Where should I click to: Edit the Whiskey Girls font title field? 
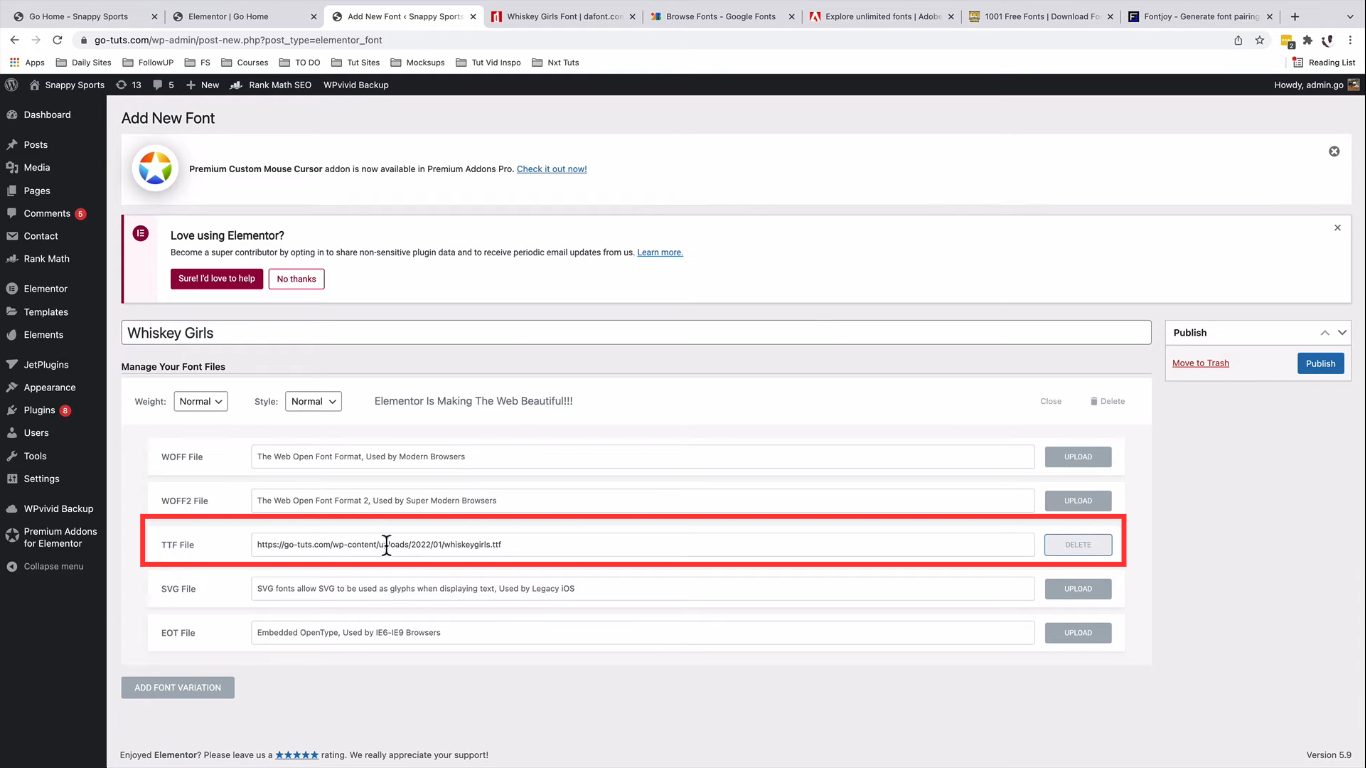coord(636,333)
